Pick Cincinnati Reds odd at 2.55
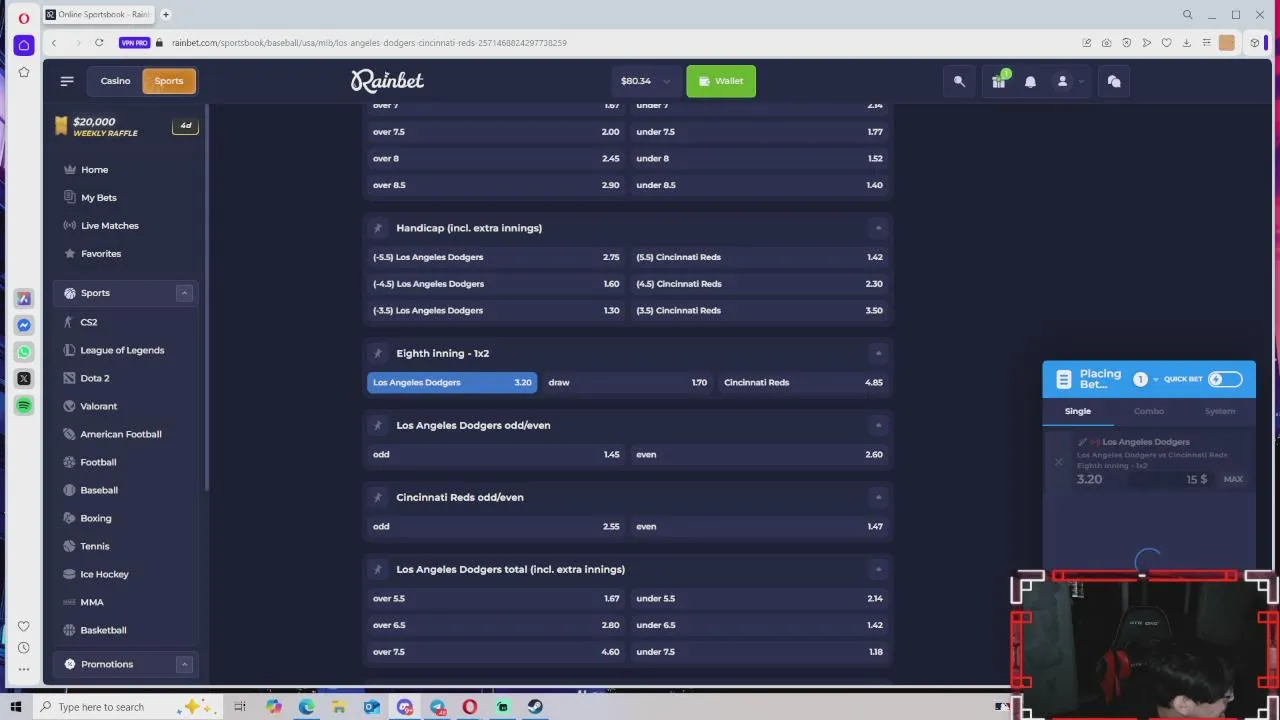The image size is (1280, 720). pyautogui.click(x=496, y=526)
